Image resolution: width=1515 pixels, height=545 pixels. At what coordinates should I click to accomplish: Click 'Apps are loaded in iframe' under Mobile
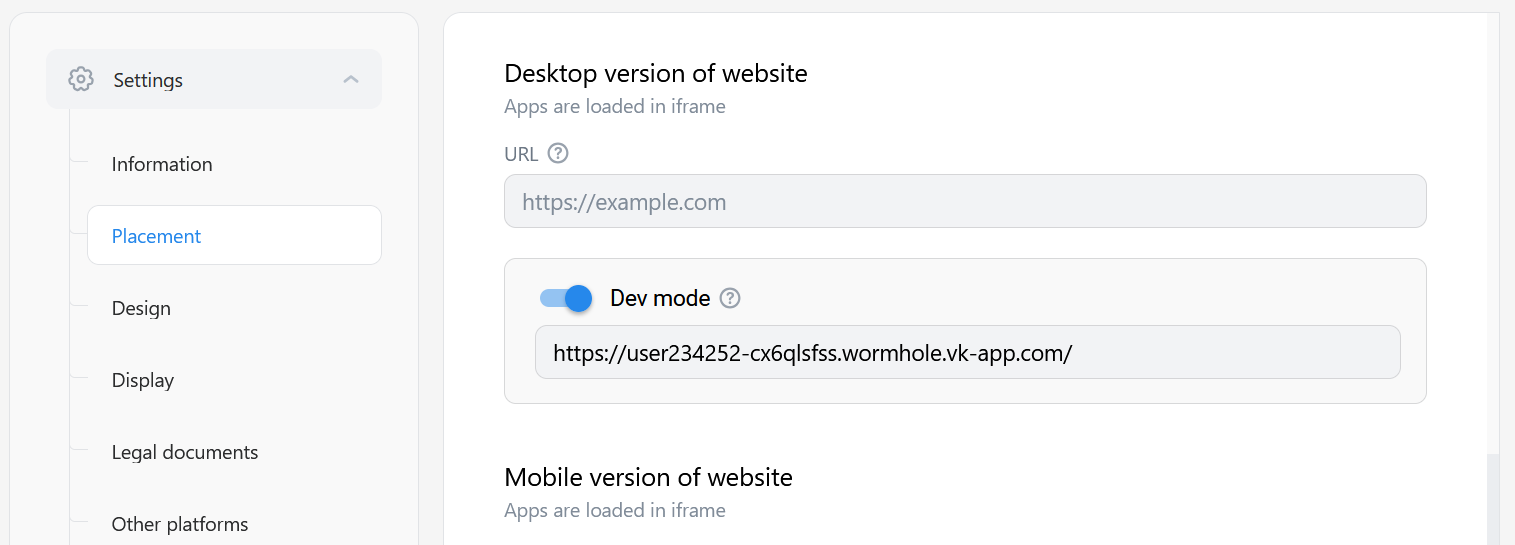(x=615, y=510)
